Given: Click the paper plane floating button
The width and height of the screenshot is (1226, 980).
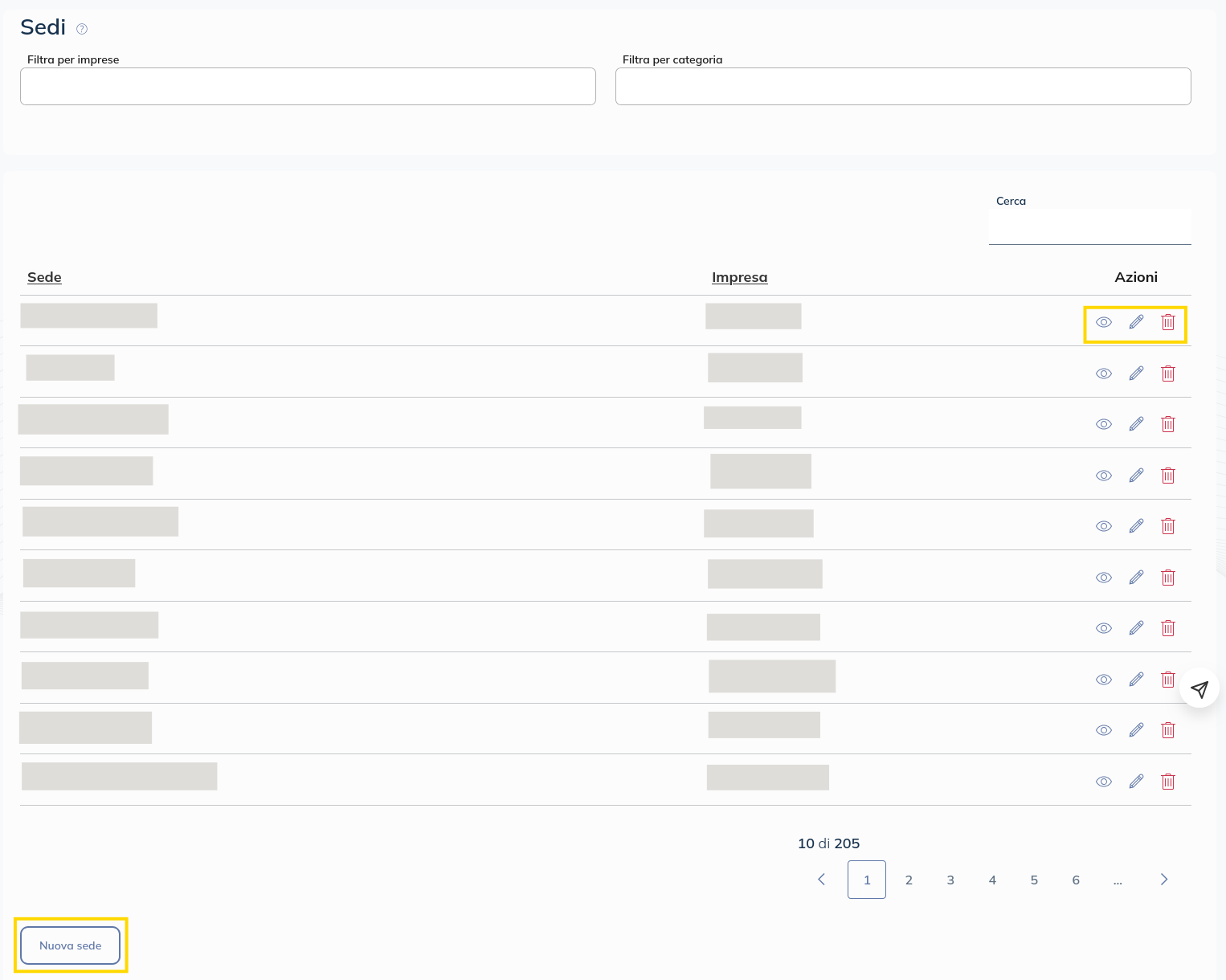Looking at the screenshot, I should coord(1199,689).
